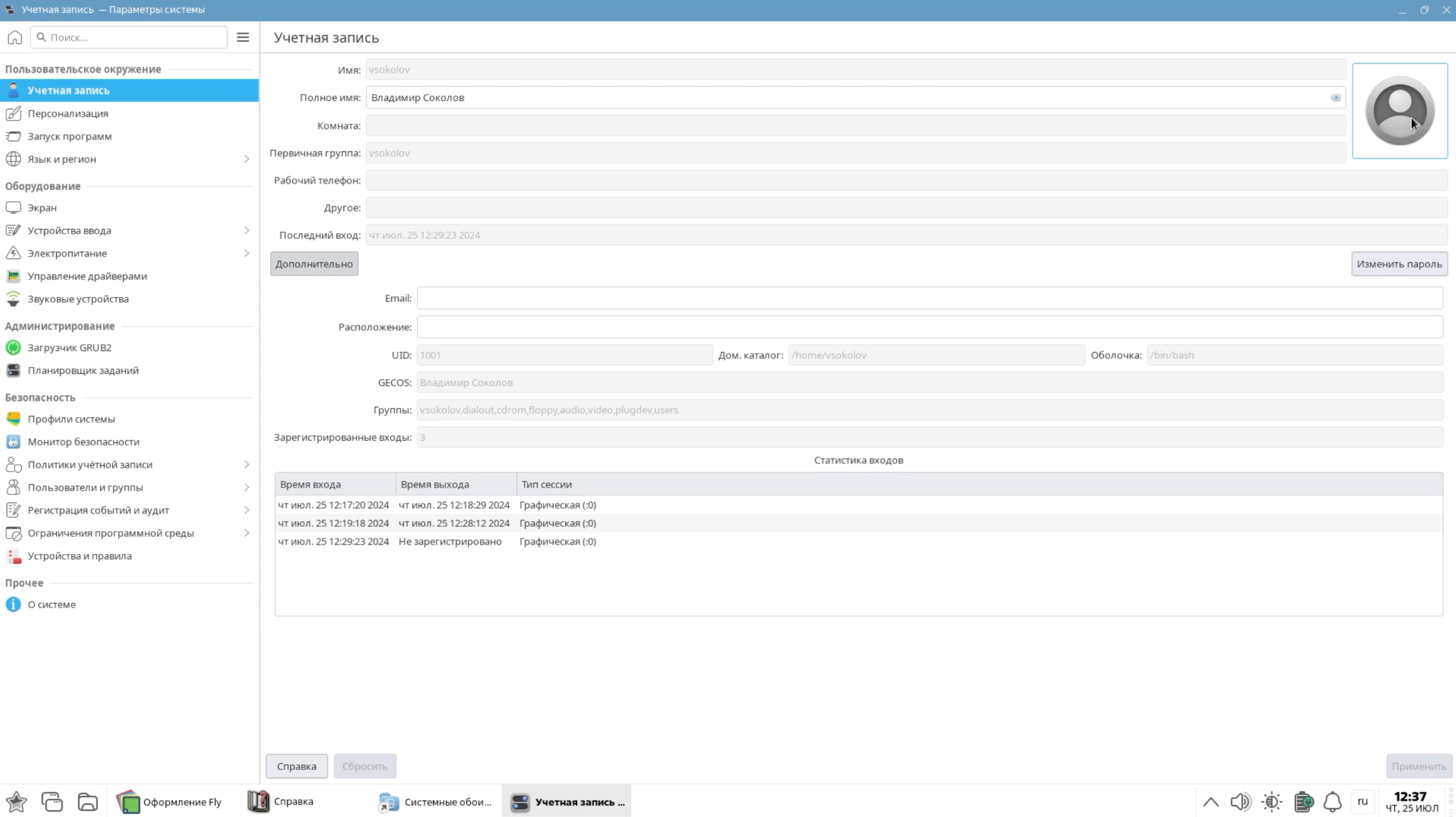Clear the full name field with its clear icon
Screen dimensions: 1456x817
[1335, 97]
